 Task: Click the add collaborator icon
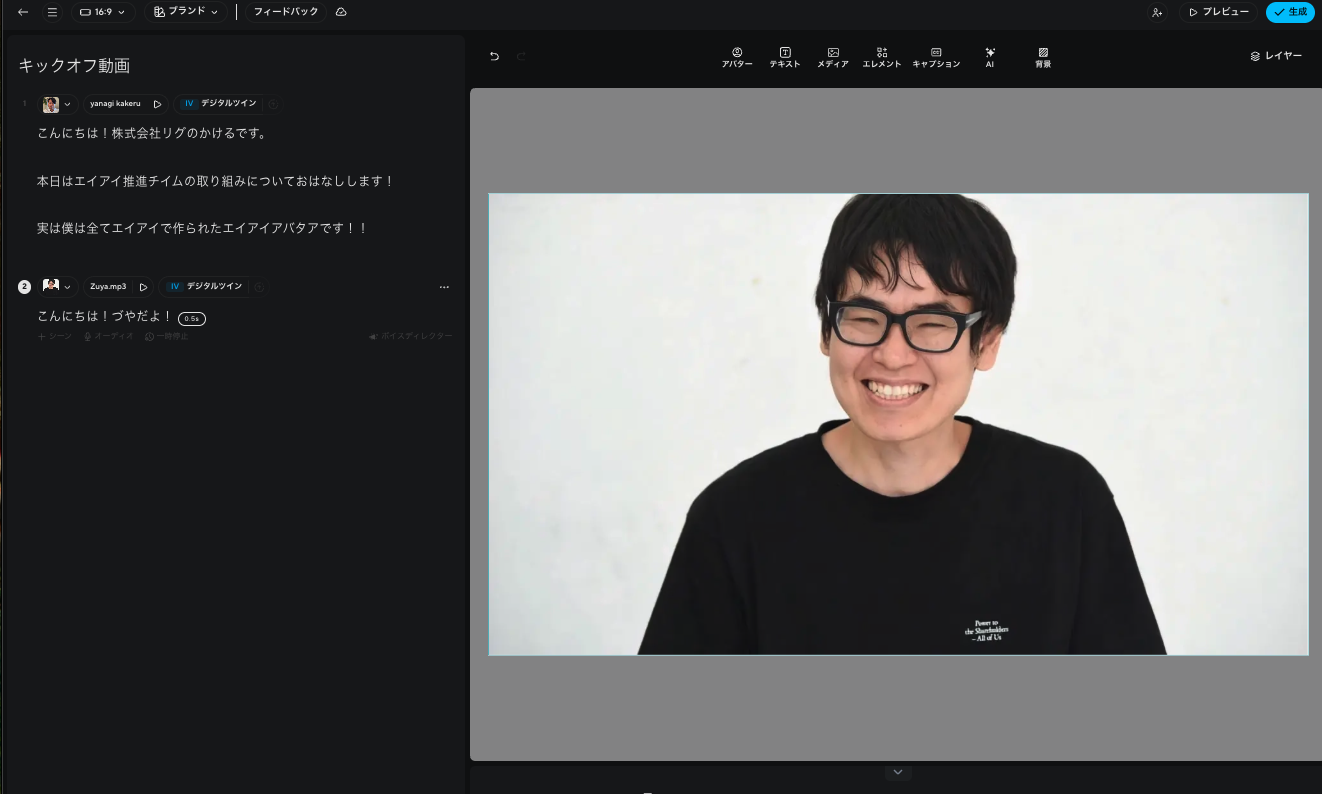point(1157,12)
